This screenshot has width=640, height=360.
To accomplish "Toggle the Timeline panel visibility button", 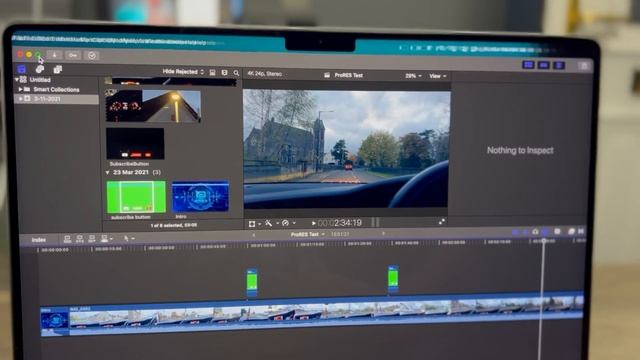I will point(544,65).
